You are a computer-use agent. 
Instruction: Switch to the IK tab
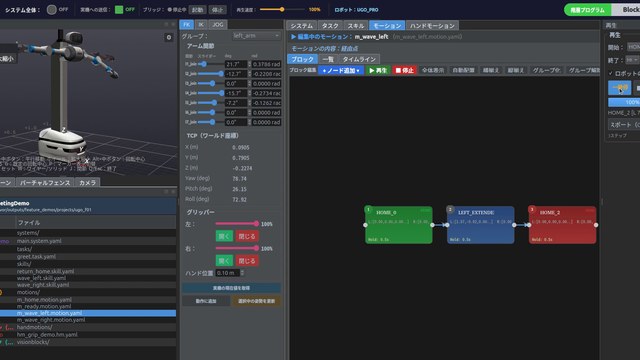point(201,24)
